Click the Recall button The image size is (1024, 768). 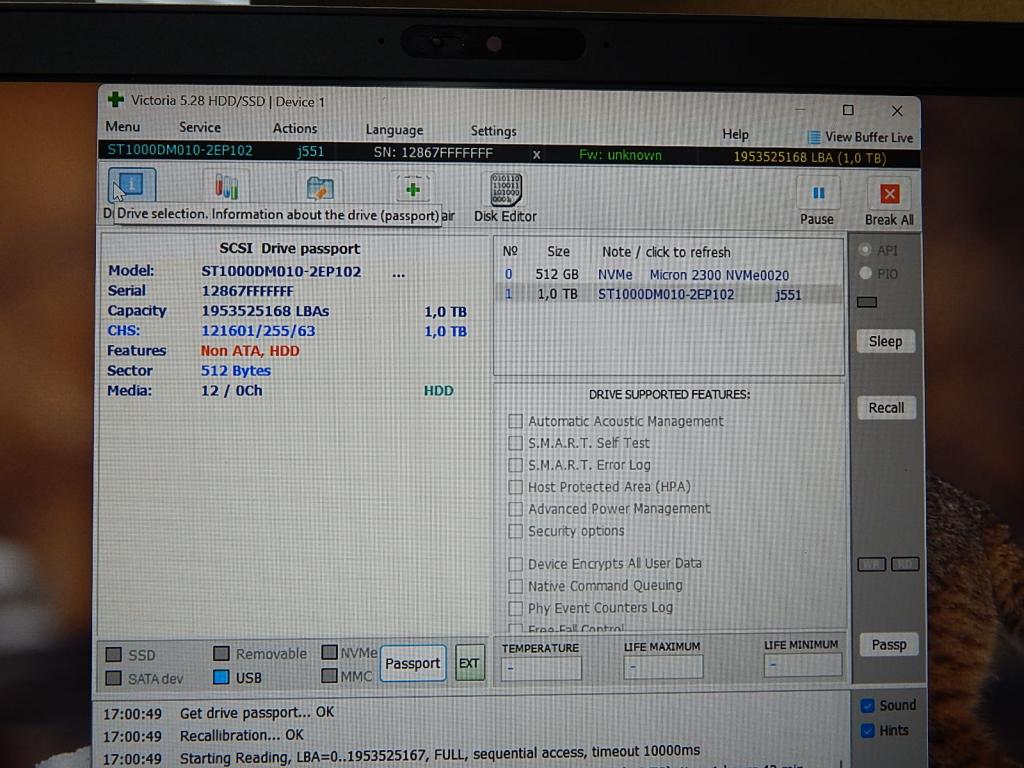pyautogui.click(x=886, y=408)
